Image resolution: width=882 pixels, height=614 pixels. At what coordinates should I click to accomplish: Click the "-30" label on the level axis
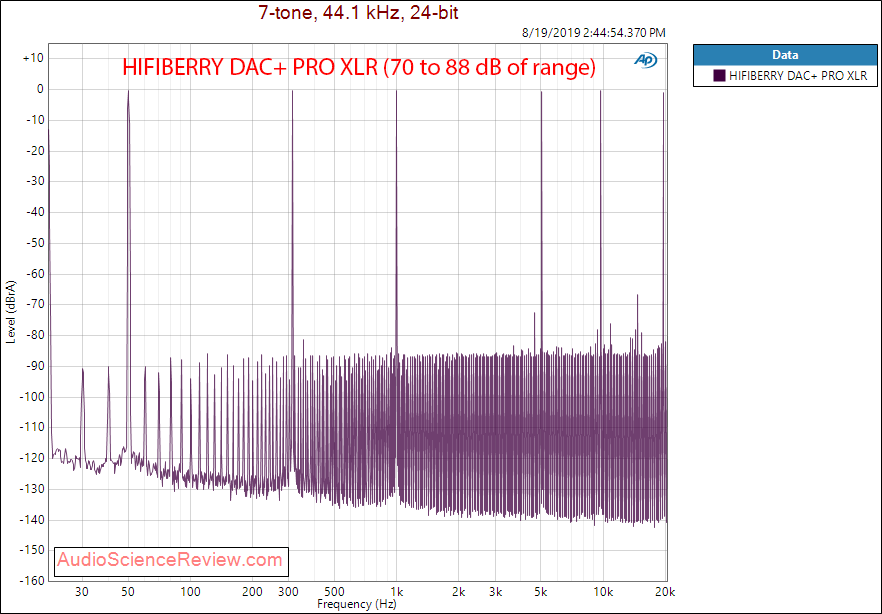(x=34, y=181)
